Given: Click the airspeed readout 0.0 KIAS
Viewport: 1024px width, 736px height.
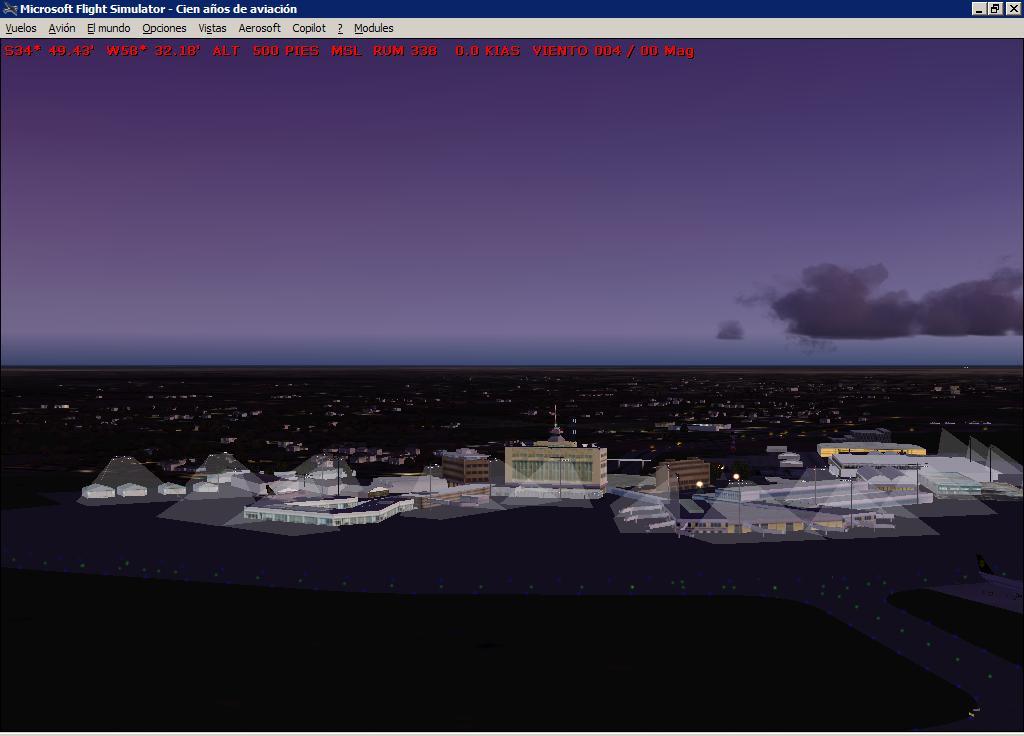Looking at the screenshot, I should pos(487,50).
